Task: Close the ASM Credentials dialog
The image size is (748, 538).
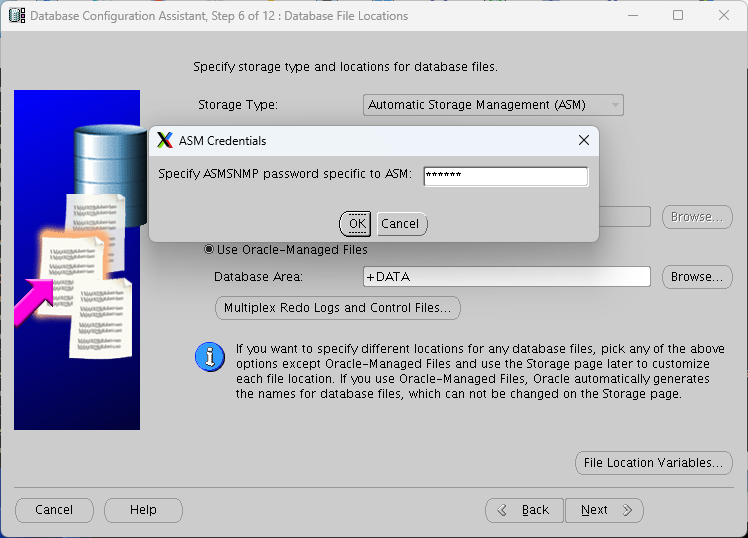Action: [584, 140]
